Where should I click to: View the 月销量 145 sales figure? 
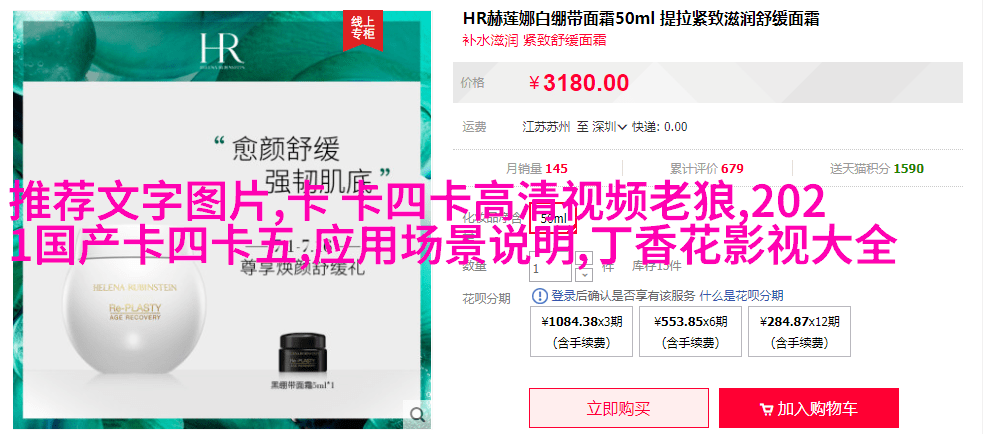[x=537, y=169]
